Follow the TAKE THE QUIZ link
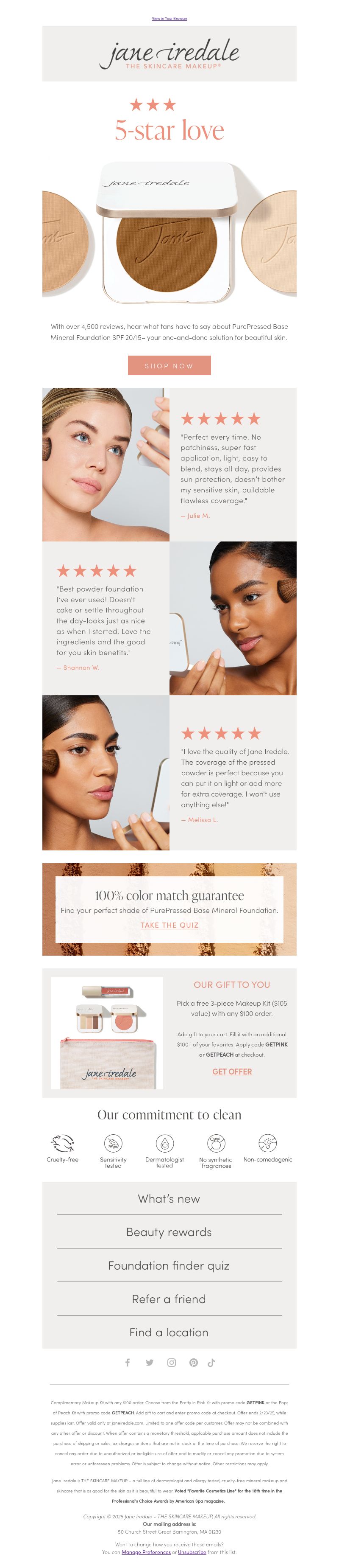This screenshot has height=1568, width=339. pyautogui.click(x=169, y=925)
